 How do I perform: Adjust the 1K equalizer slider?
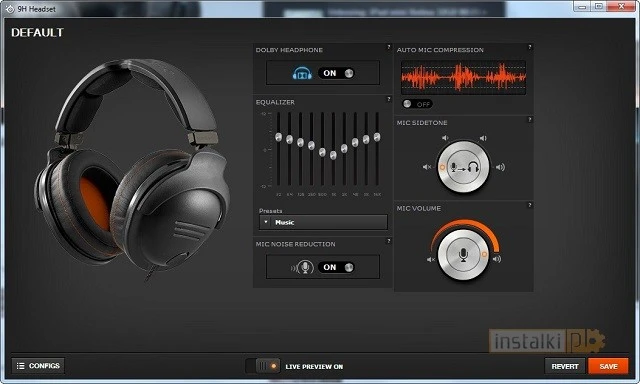(x=333, y=155)
